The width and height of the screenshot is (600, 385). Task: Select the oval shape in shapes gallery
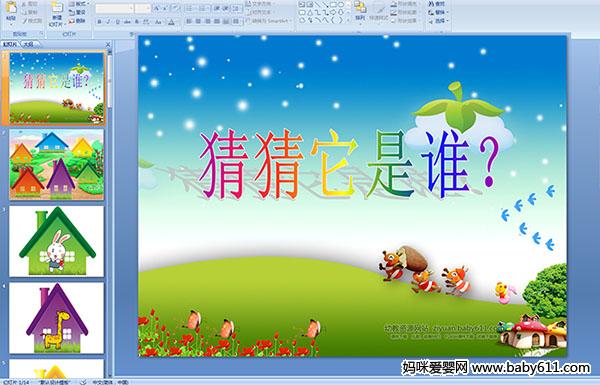coord(341,5)
